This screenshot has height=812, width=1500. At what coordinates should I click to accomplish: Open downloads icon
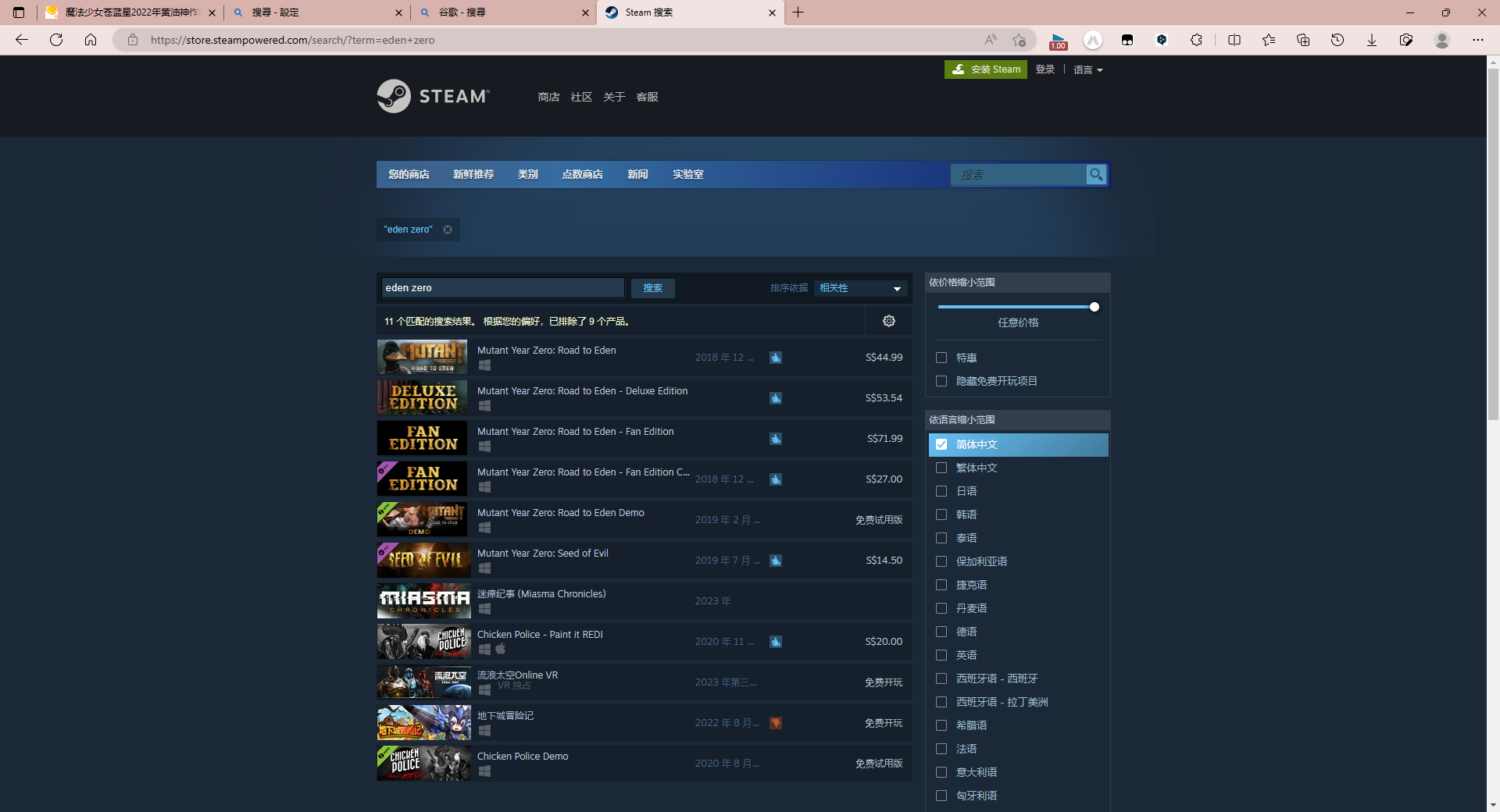point(1372,40)
